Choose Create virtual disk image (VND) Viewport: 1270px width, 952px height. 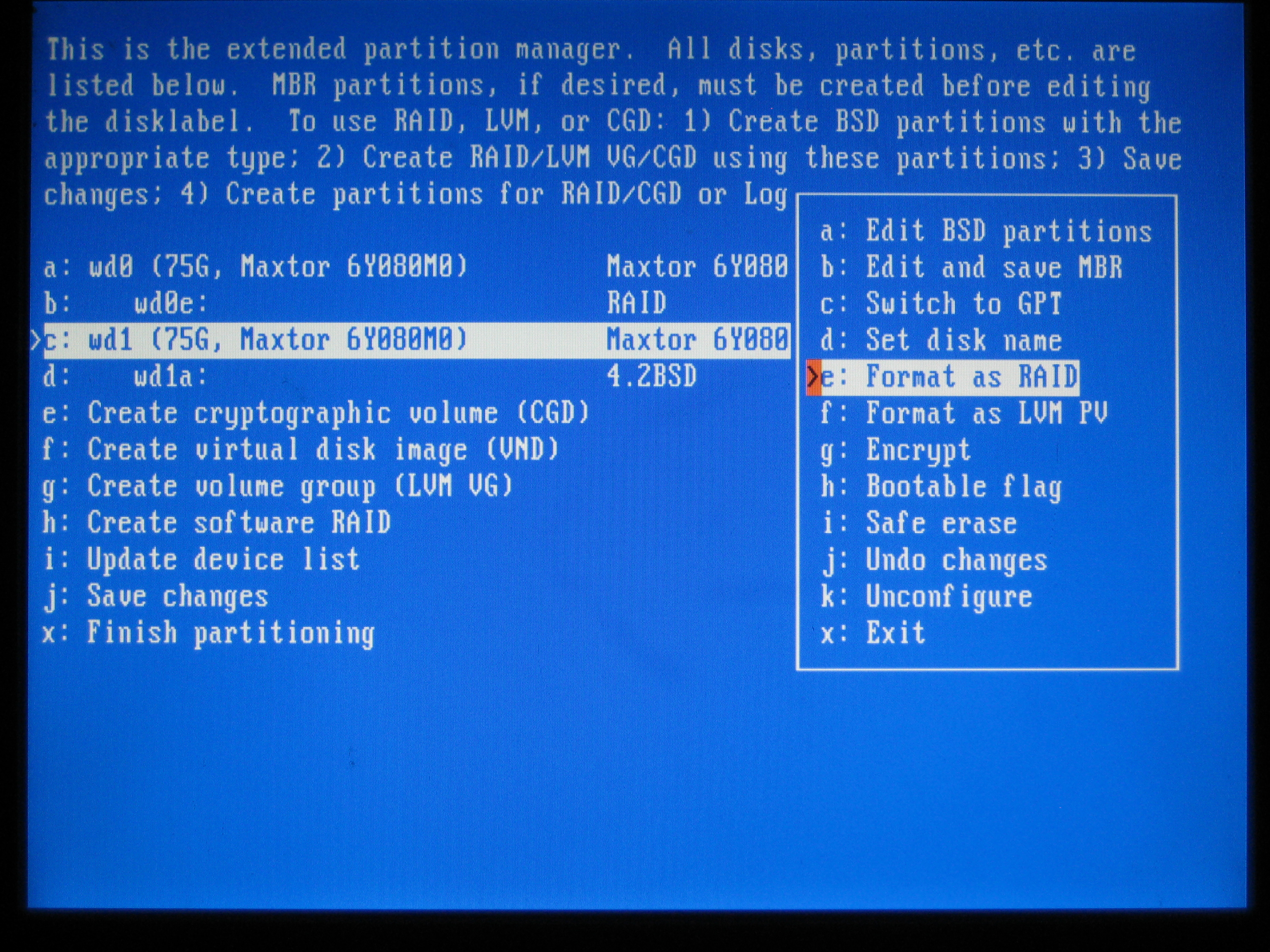tap(301, 450)
